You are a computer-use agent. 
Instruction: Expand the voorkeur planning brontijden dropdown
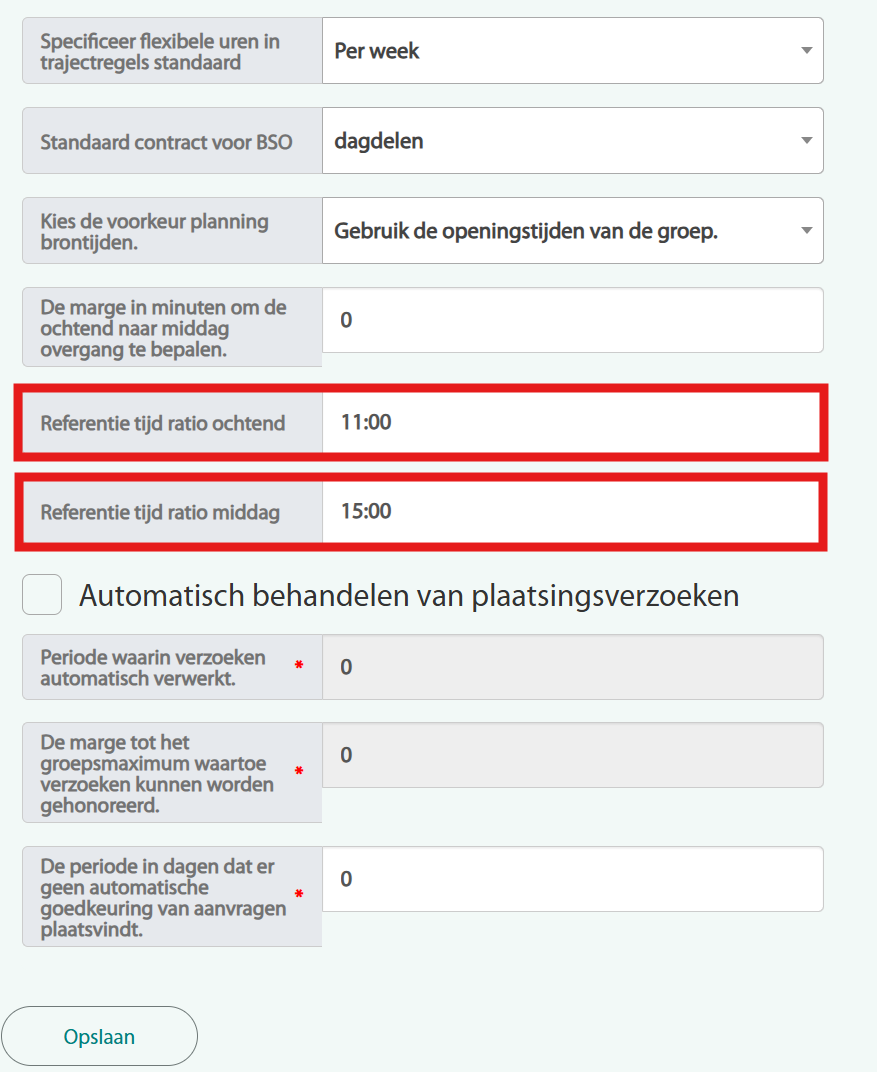point(560,231)
